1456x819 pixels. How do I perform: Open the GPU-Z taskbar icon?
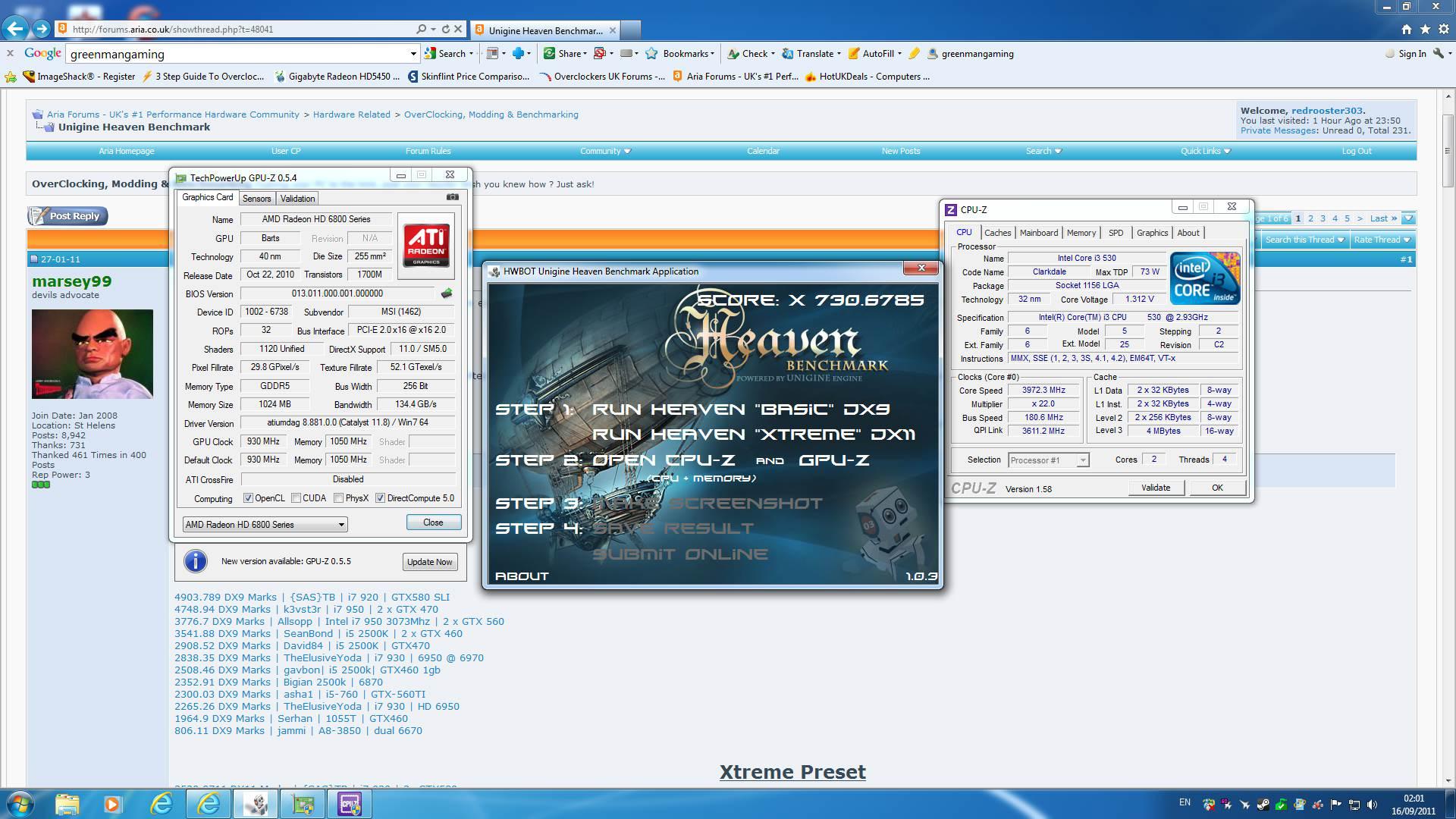click(x=303, y=804)
